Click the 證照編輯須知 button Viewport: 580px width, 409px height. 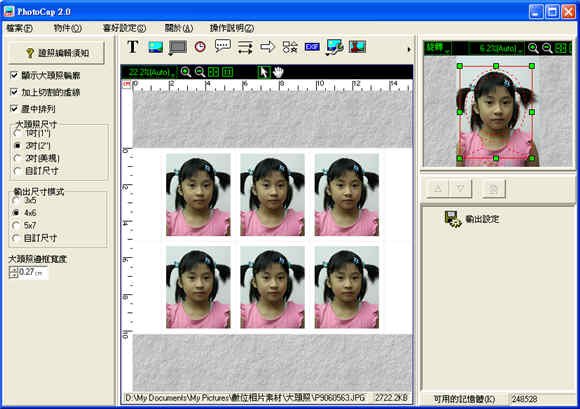[56, 53]
